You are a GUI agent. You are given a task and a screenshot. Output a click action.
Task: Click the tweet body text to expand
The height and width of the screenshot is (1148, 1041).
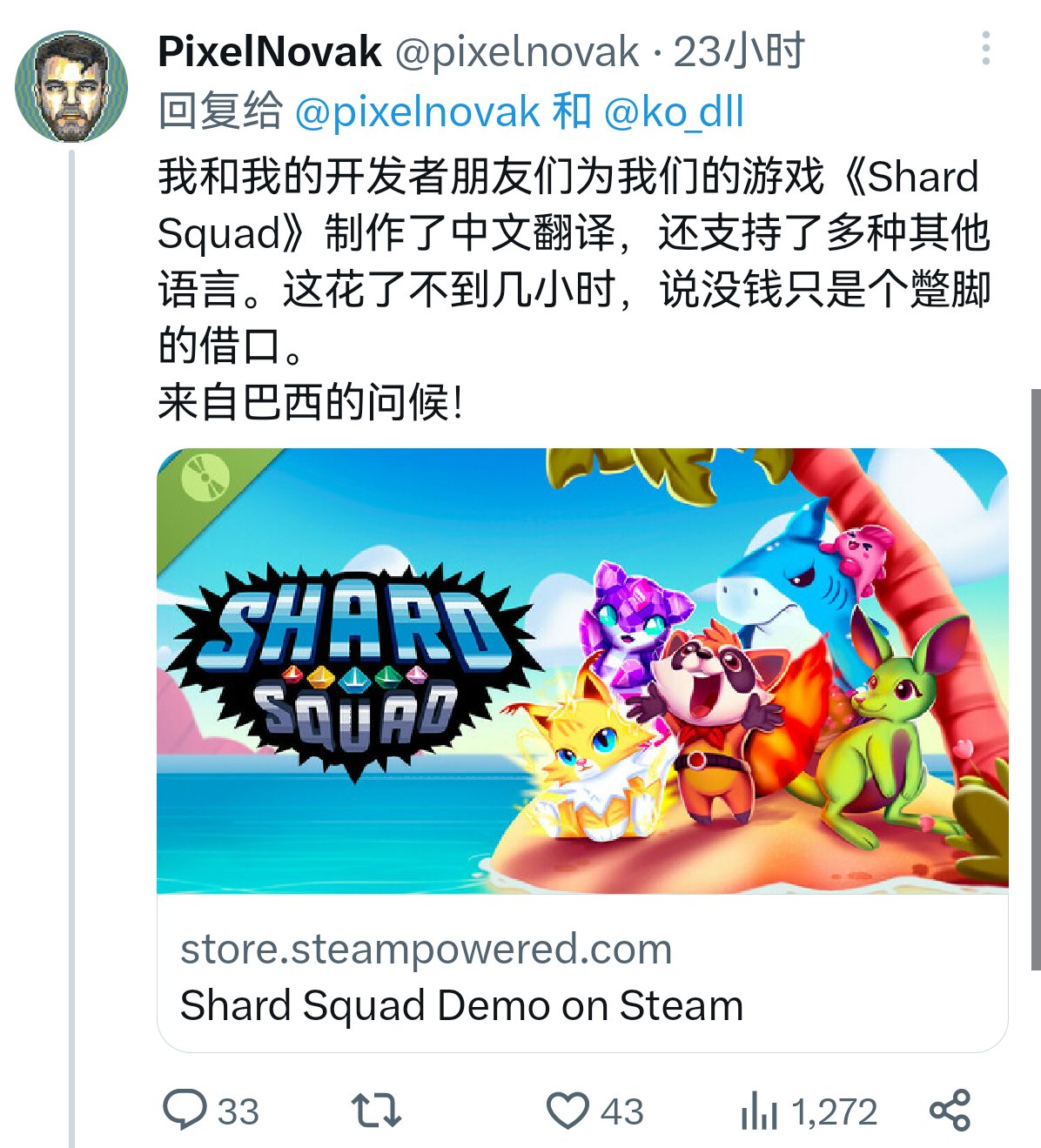pyautogui.click(x=574, y=289)
